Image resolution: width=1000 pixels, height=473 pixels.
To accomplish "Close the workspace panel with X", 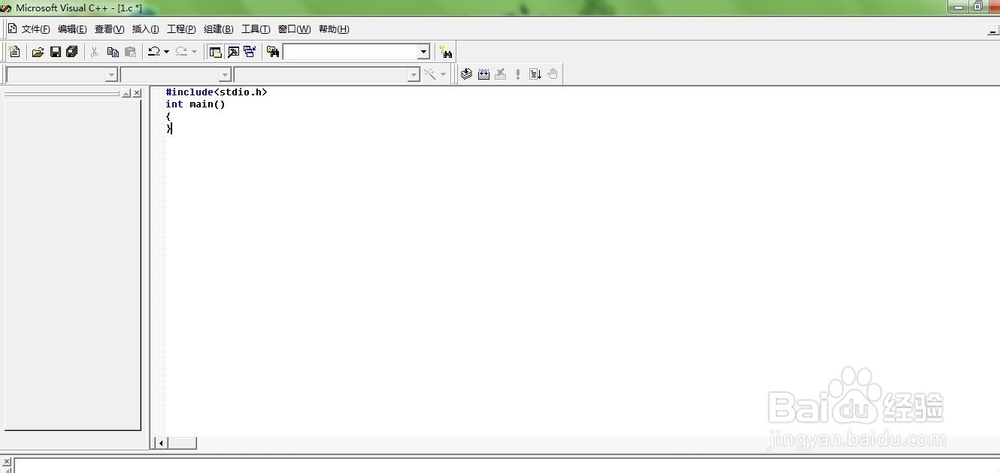I will [x=136, y=93].
